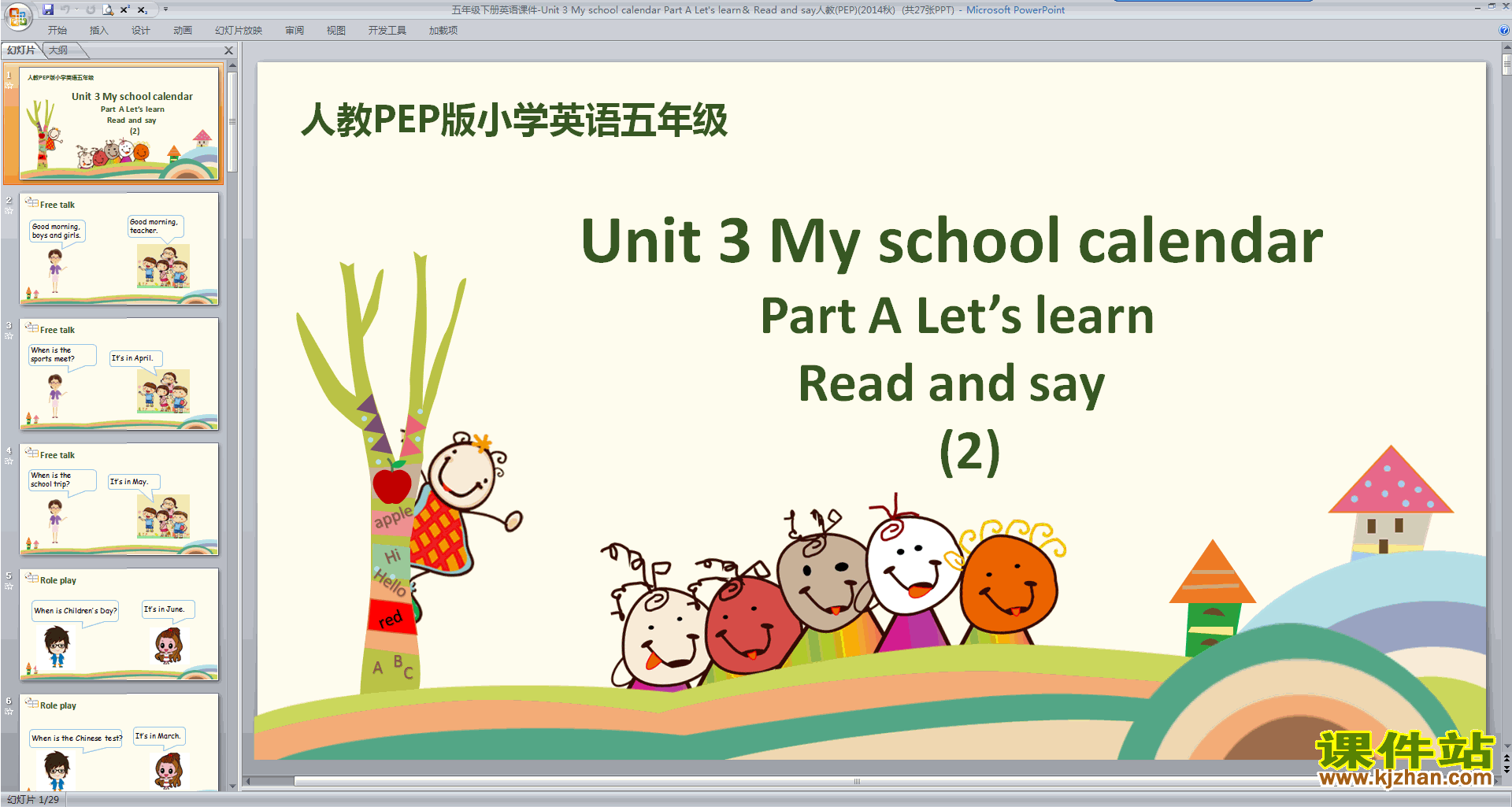Screen dimensions: 1512x807
Task: Play animations star icon for slide 3
Action: coord(9,336)
